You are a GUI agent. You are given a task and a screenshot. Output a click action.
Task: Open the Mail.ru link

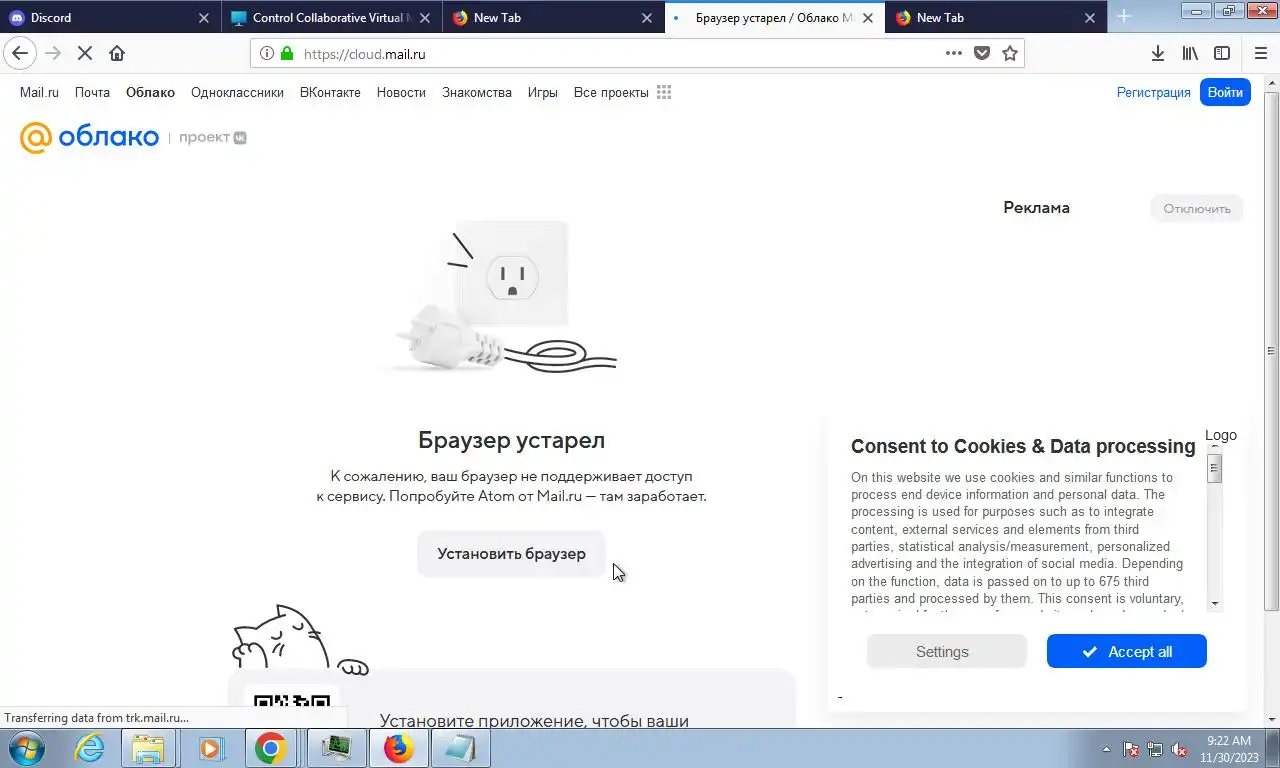pos(39,92)
